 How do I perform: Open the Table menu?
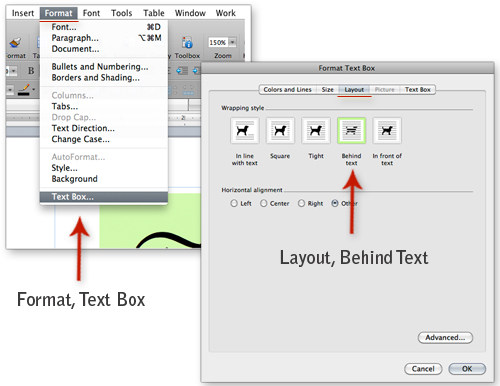coord(154,13)
